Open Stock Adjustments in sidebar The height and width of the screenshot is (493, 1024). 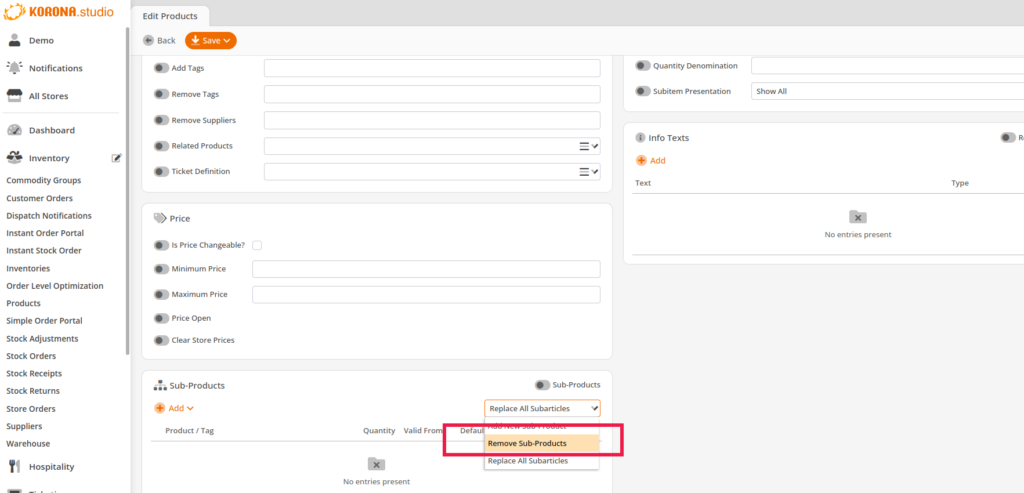[x=42, y=339]
